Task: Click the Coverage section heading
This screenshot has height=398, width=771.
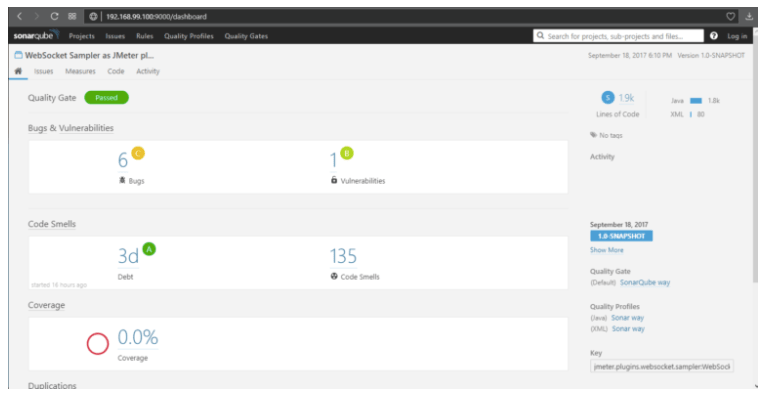Action: tap(46, 306)
